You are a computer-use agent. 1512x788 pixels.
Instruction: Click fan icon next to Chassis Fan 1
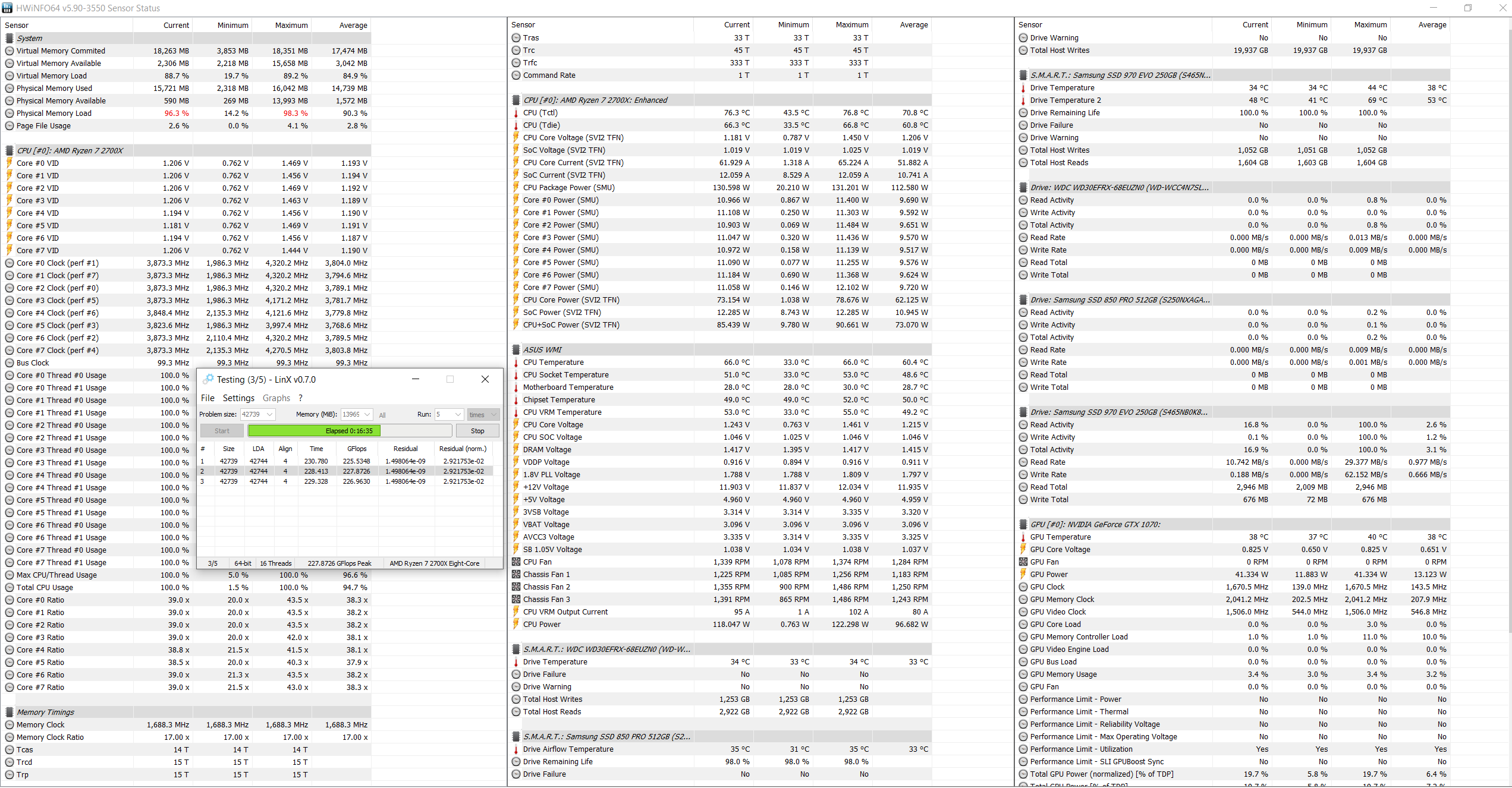pyautogui.click(x=516, y=575)
